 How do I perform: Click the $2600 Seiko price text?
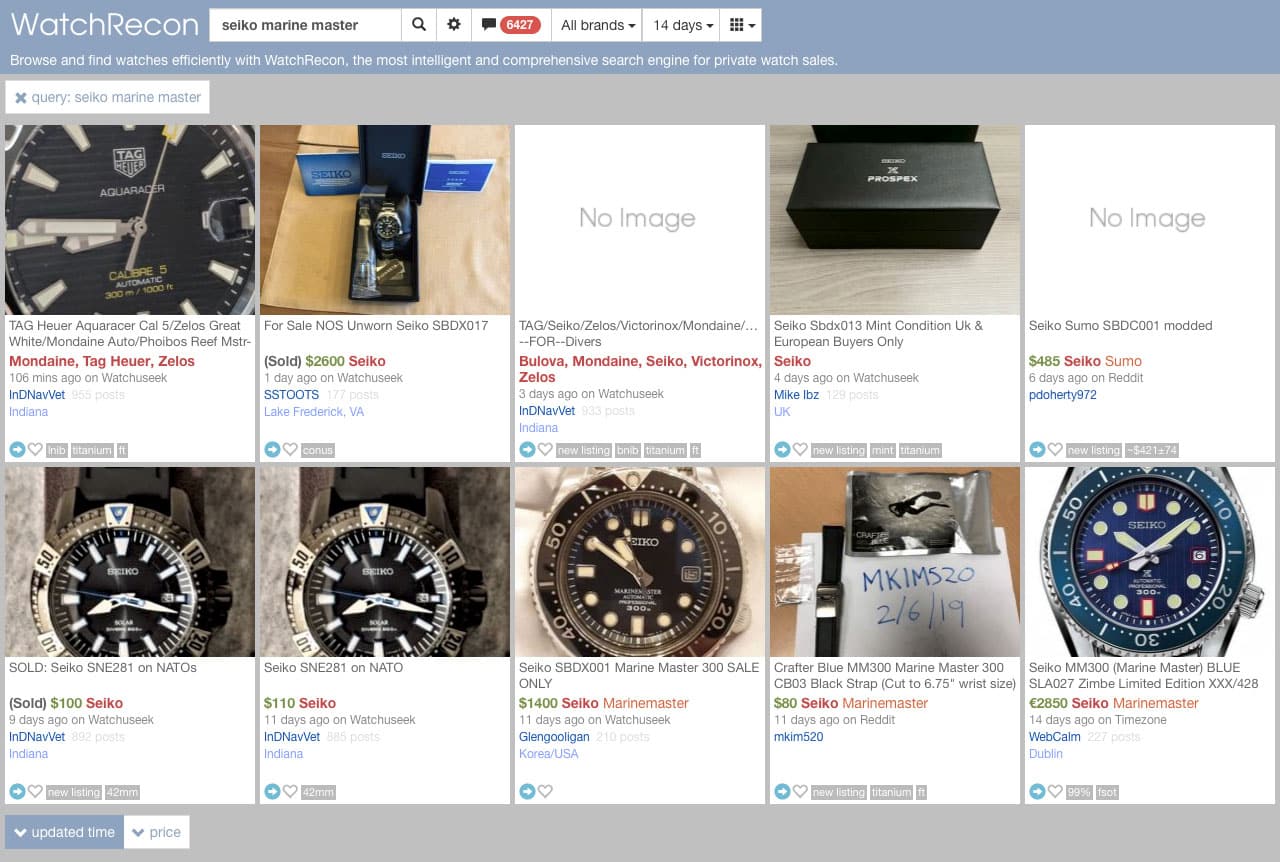[x=345, y=361]
